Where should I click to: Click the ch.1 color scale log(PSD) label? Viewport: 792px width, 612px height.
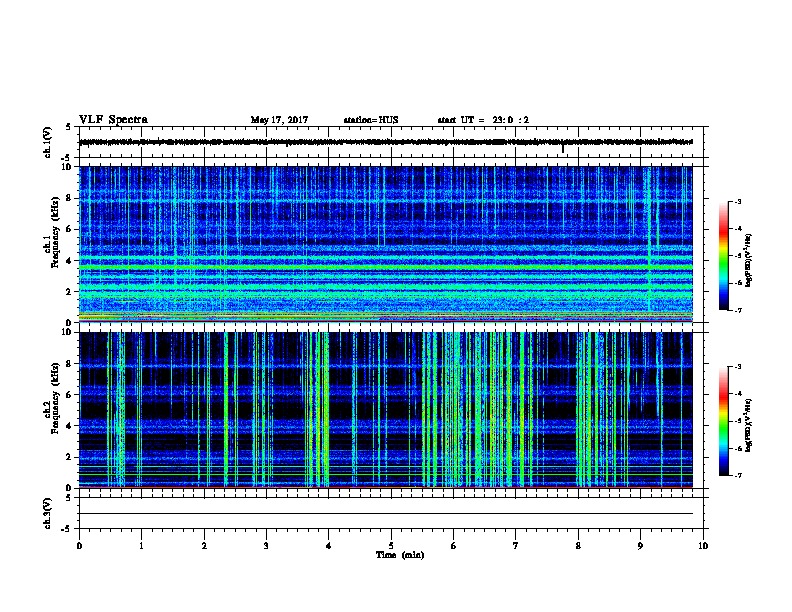click(x=749, y=260)
